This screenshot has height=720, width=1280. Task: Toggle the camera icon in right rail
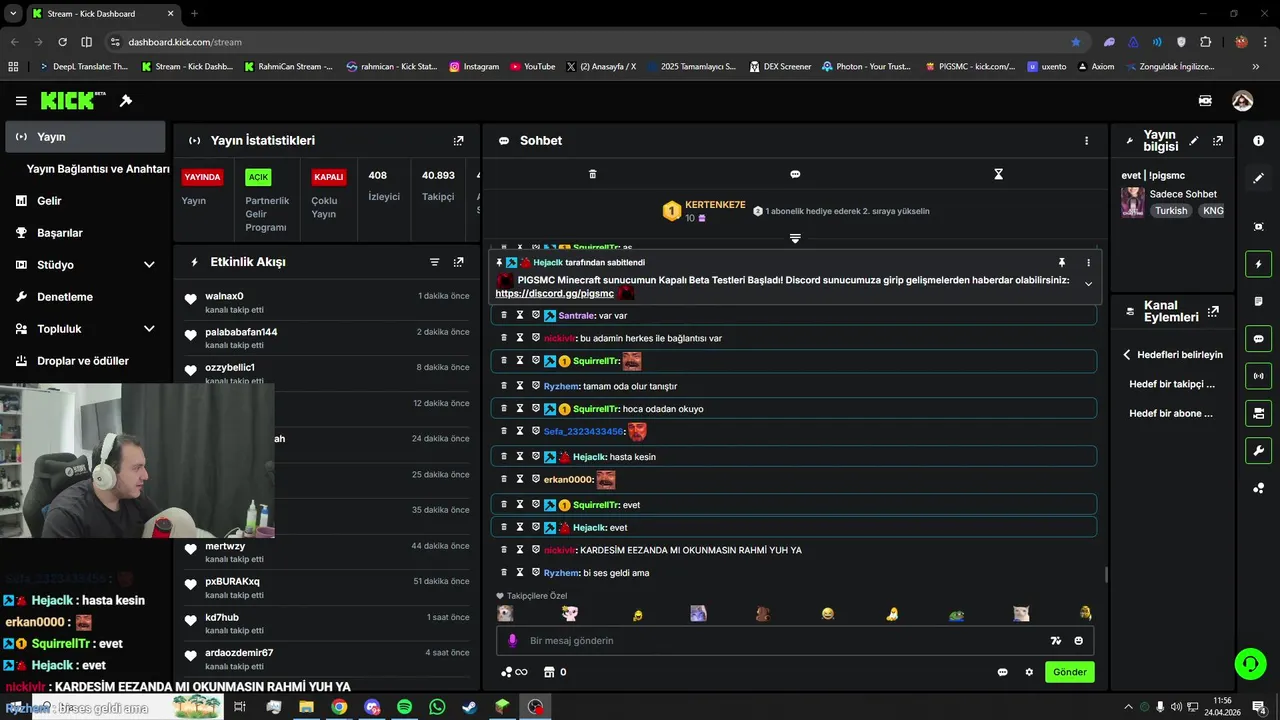pyautogui.click(x=1258, y=413)
